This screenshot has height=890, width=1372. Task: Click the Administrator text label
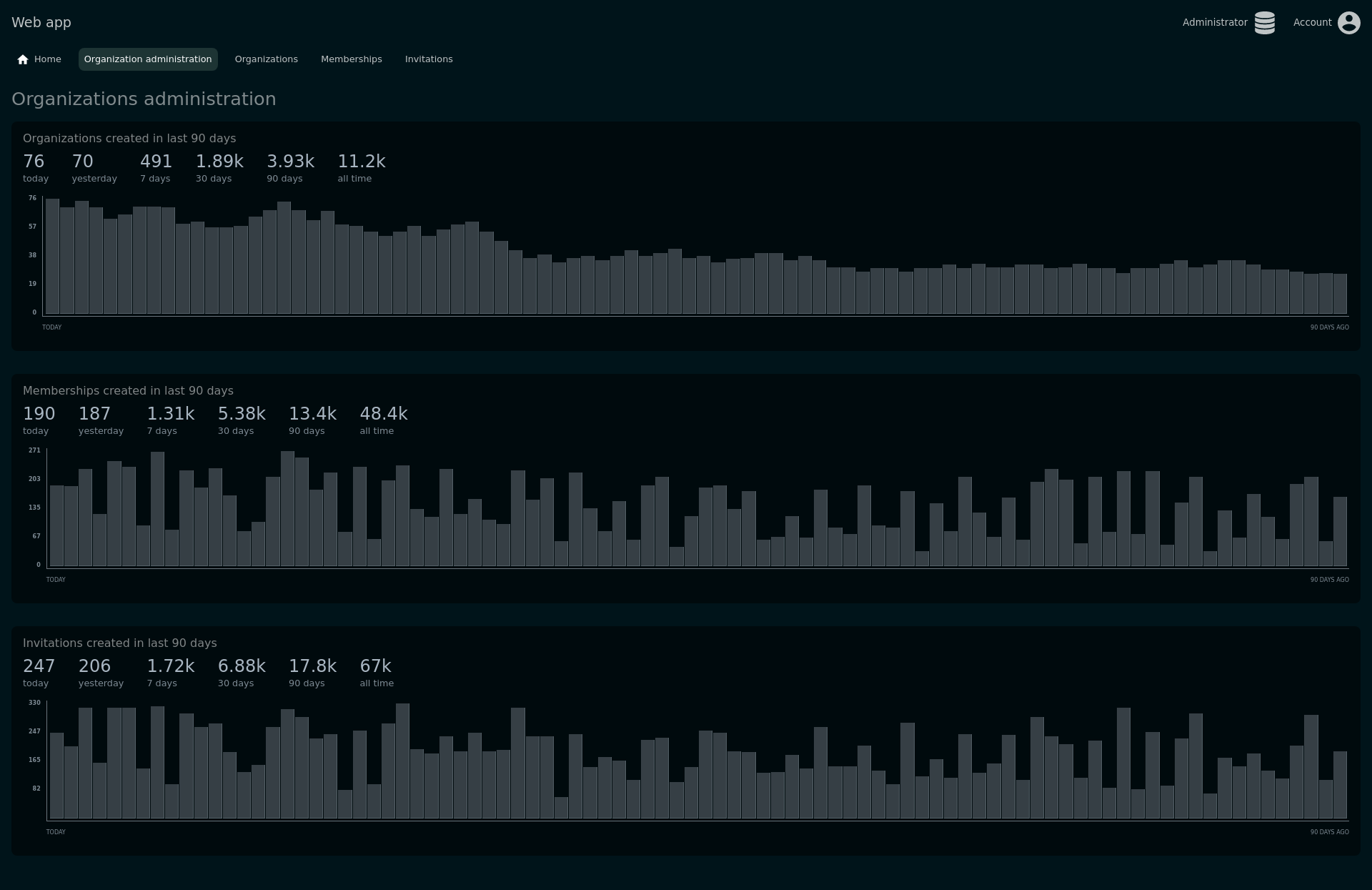point(1214,22)
